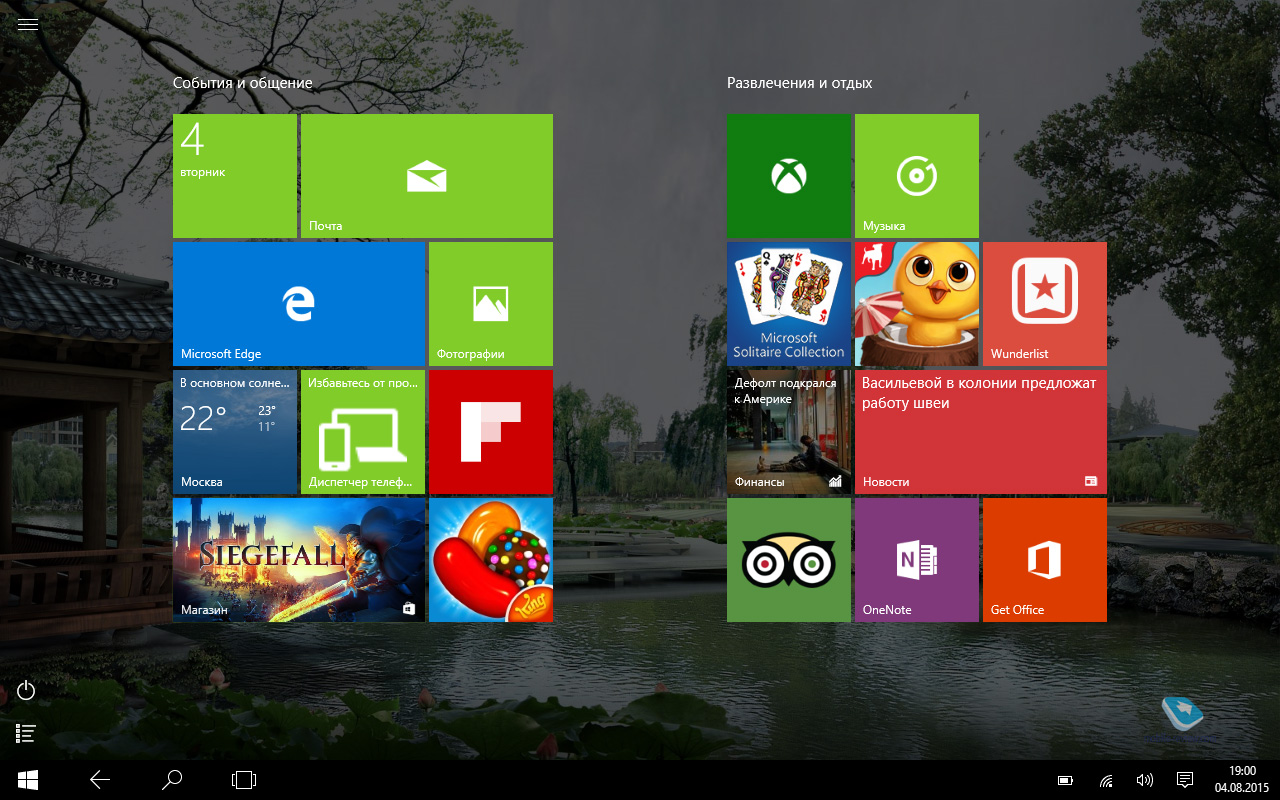Open Диспетчер телефонов tile

tap(363, 432)
